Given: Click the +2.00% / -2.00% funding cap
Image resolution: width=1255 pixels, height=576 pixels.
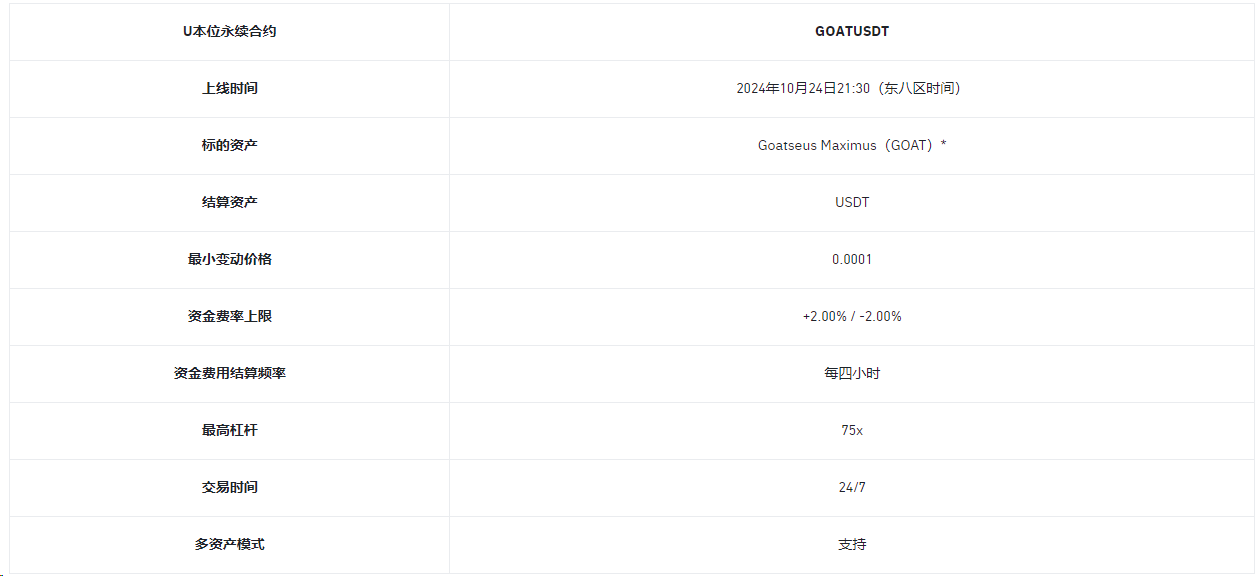Looking at the screenshot, I should tap(852, 316).
